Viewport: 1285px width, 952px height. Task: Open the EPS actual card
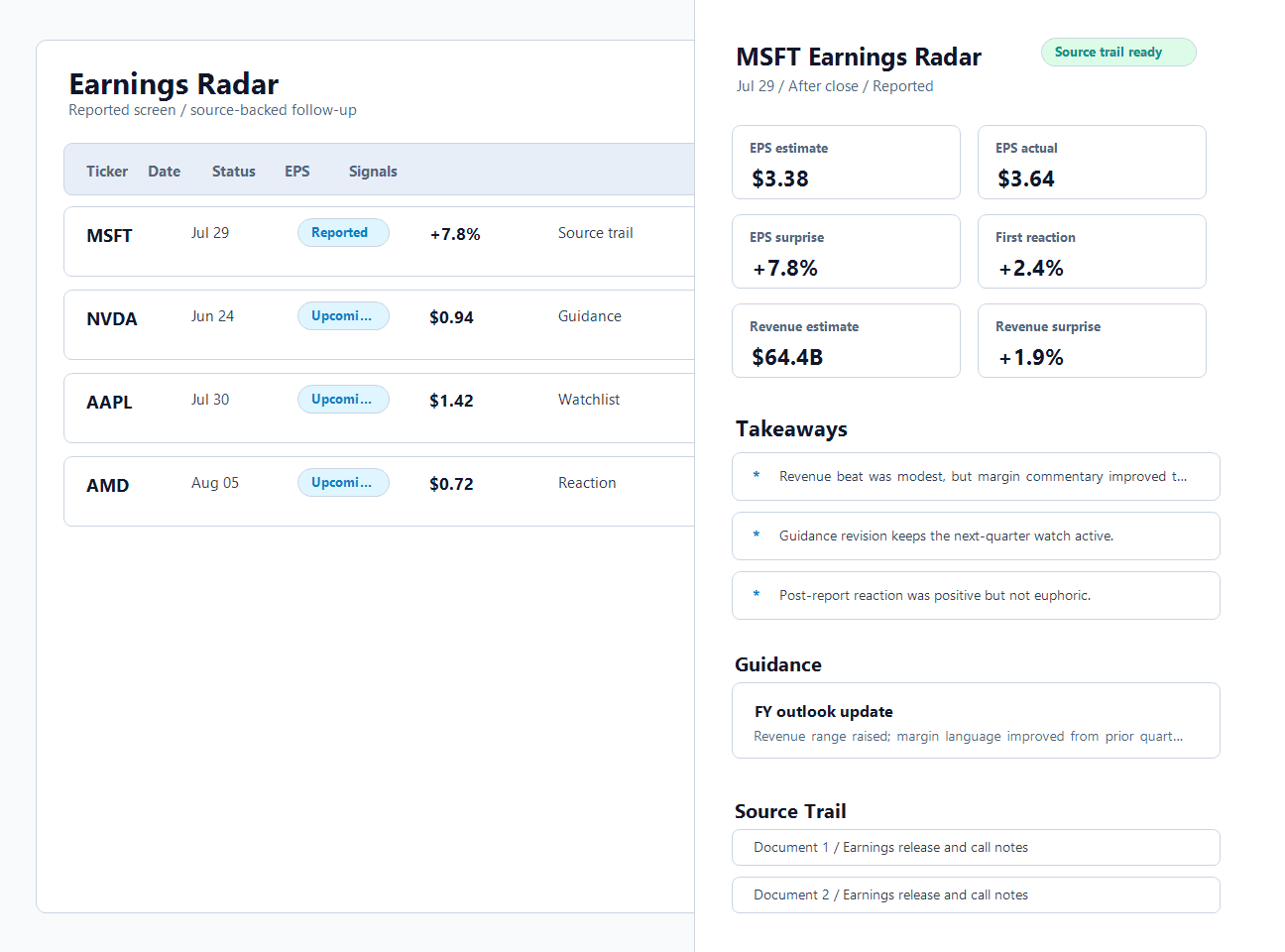(x=1092, y=163)
